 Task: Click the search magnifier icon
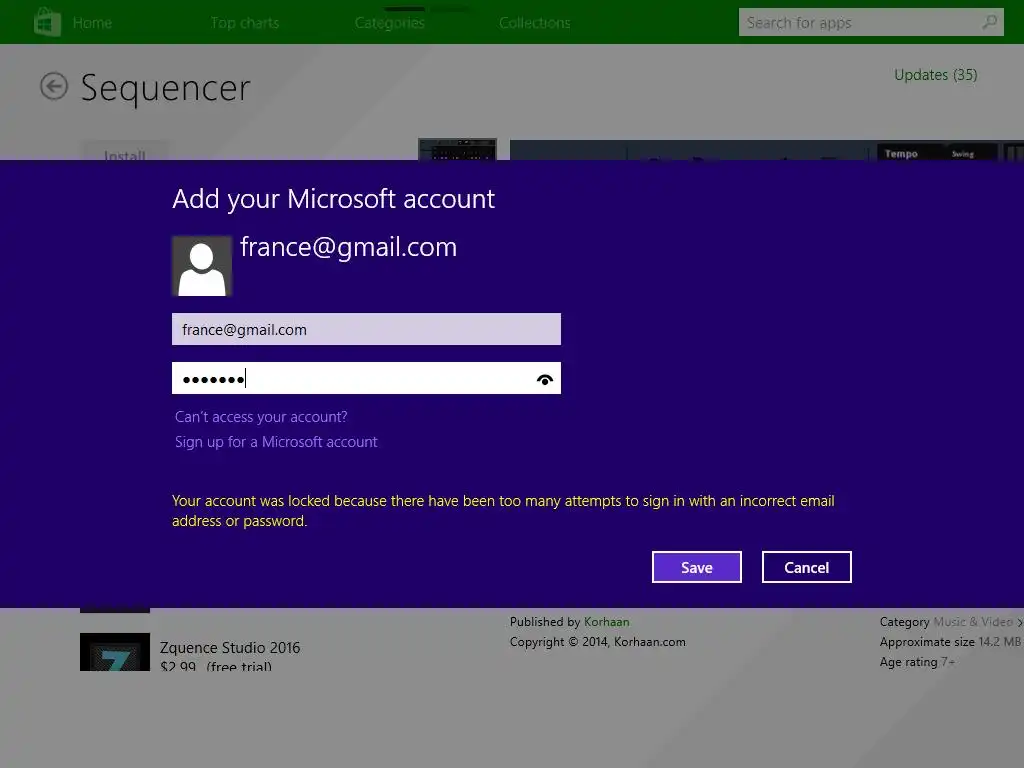989,22
